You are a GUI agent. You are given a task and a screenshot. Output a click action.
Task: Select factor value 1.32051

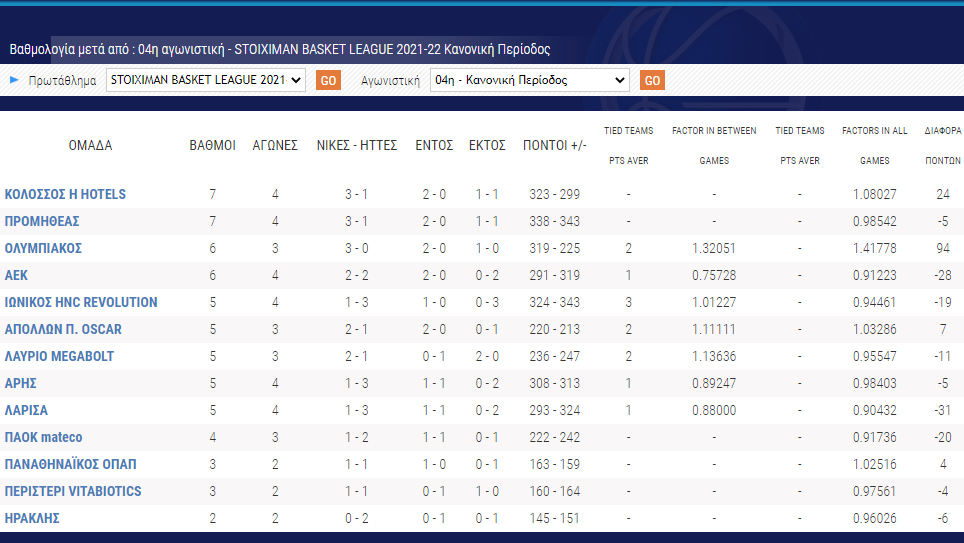pos(714,248)
